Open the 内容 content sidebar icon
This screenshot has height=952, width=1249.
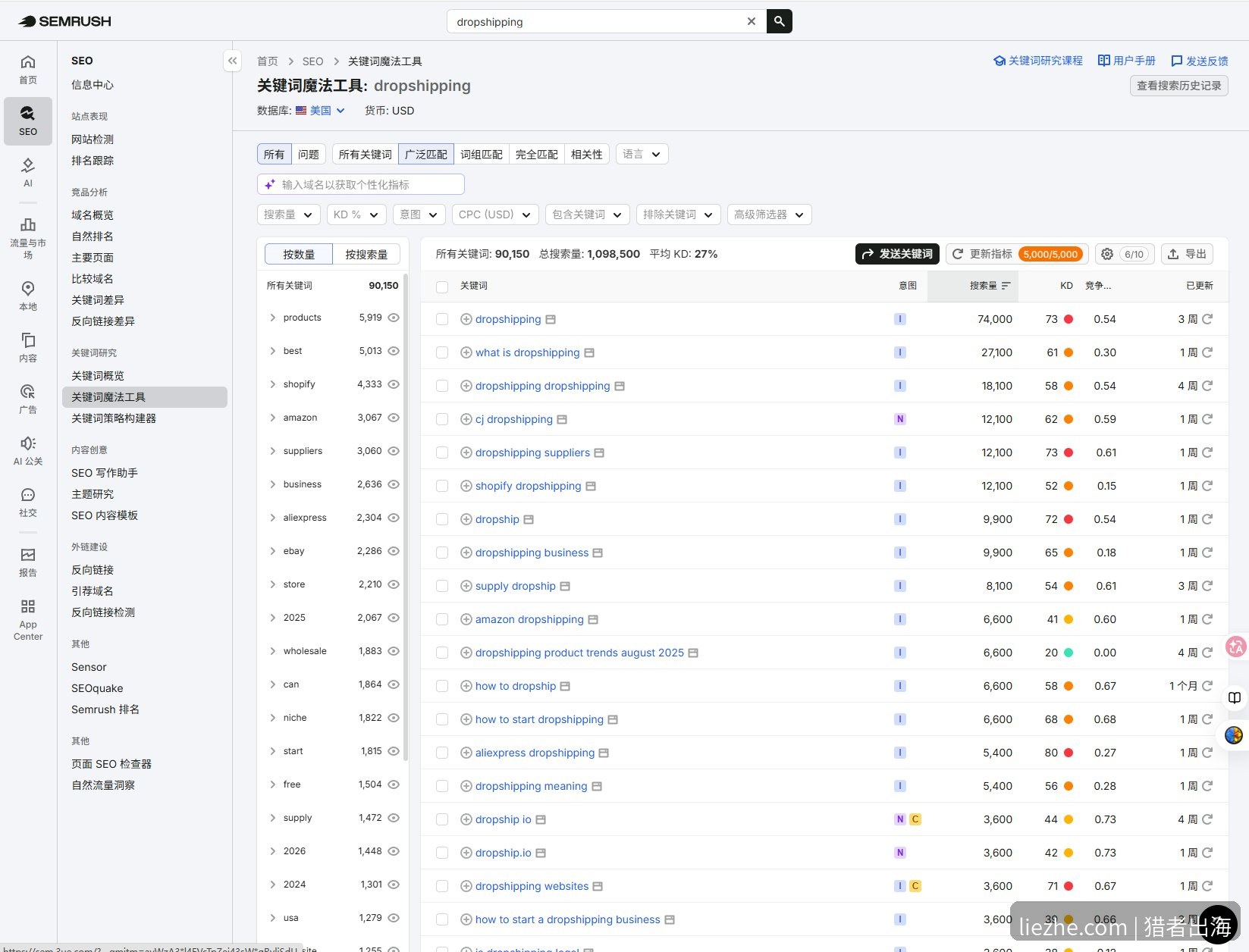tap(28, 347)
